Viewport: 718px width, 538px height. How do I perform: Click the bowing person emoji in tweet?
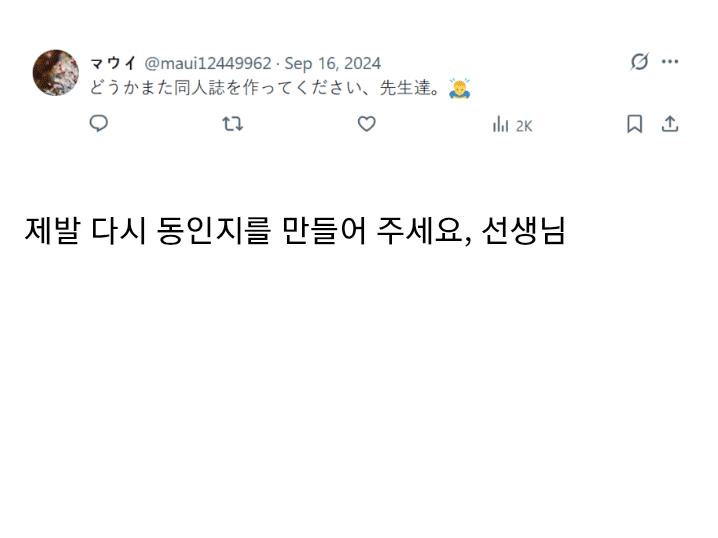tap(460, 87)
